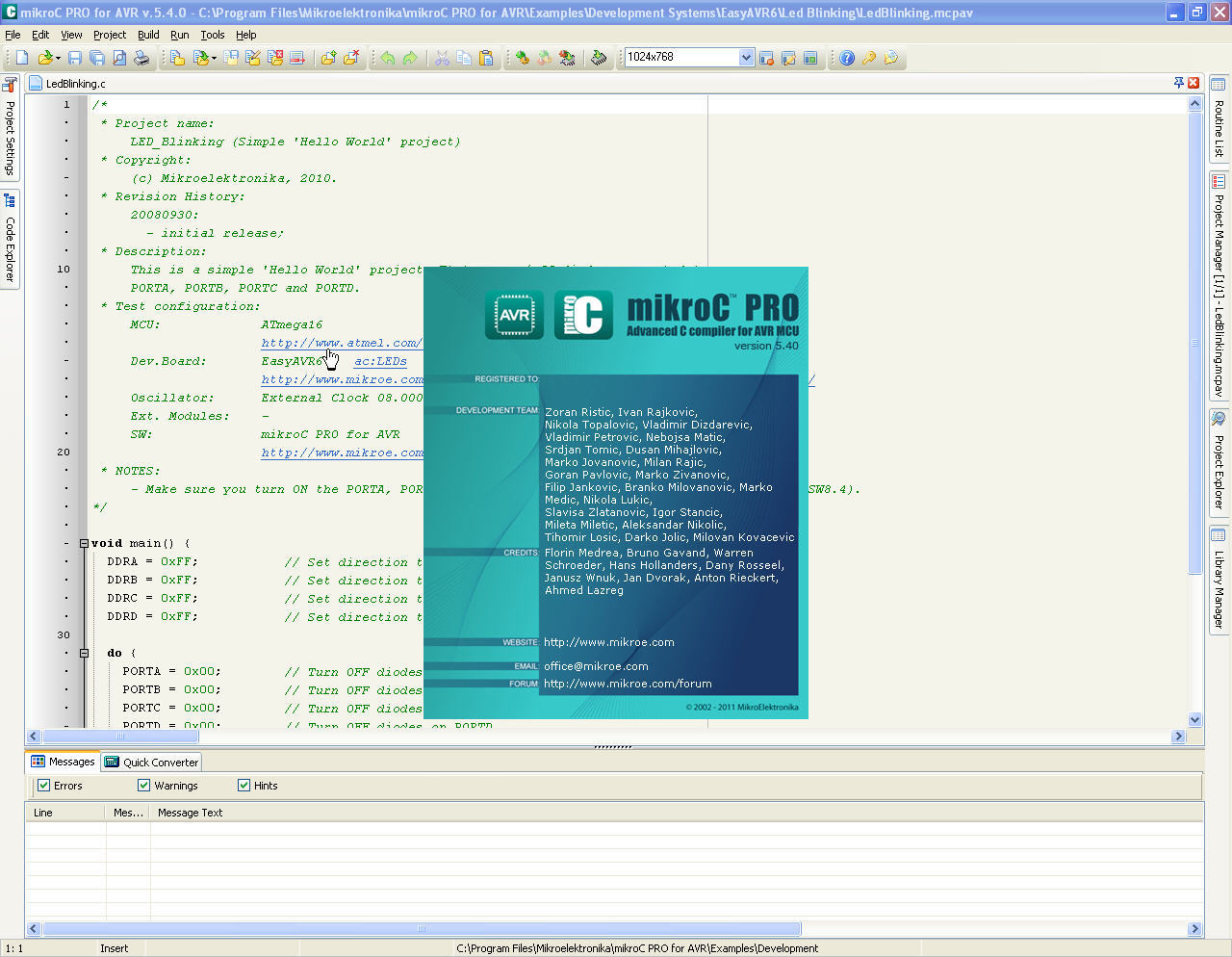This screenshot has width=1232, height=957.
Task: Expand the Routine List side panel
Action: [x=1219, y=117]
